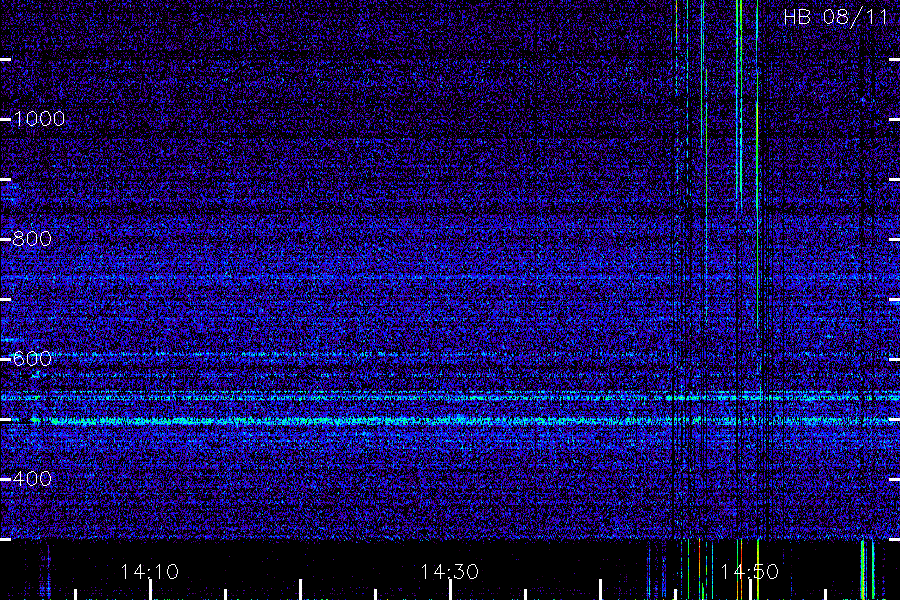
Task: Click the 400 frequency axis label
Action: 32,479
